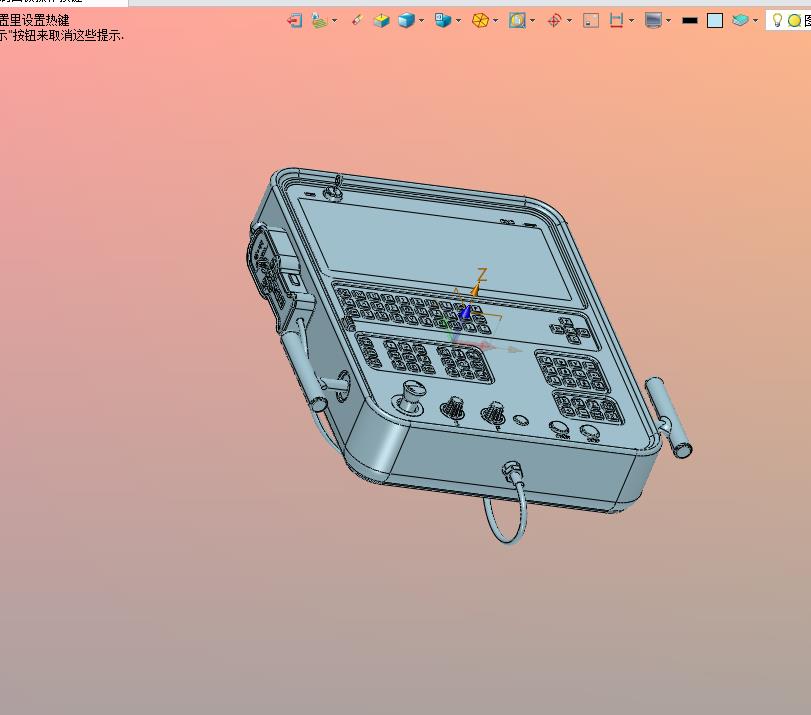Click the red exit arrow icon
Screen dimensions: 811x715
tap(294, 20)
